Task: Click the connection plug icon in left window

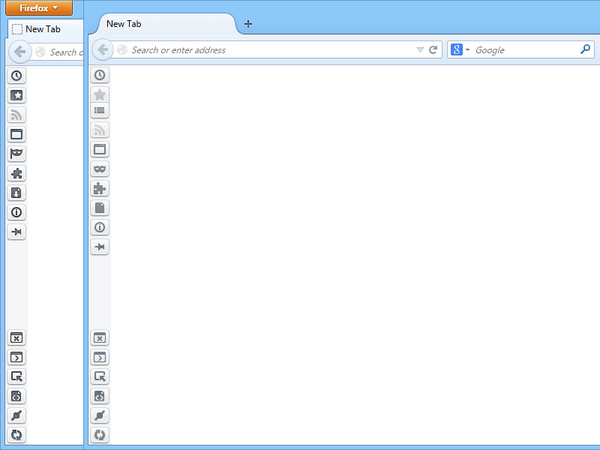Action: (16, 416)
